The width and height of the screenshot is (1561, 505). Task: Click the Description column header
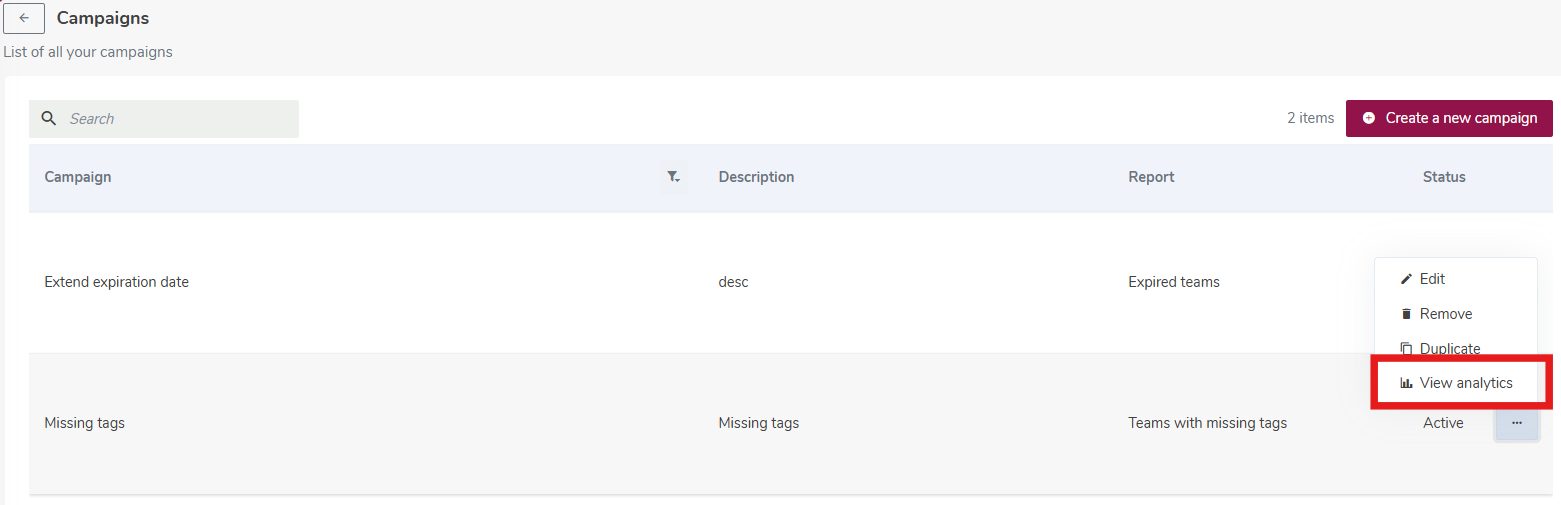pos(756,177)
